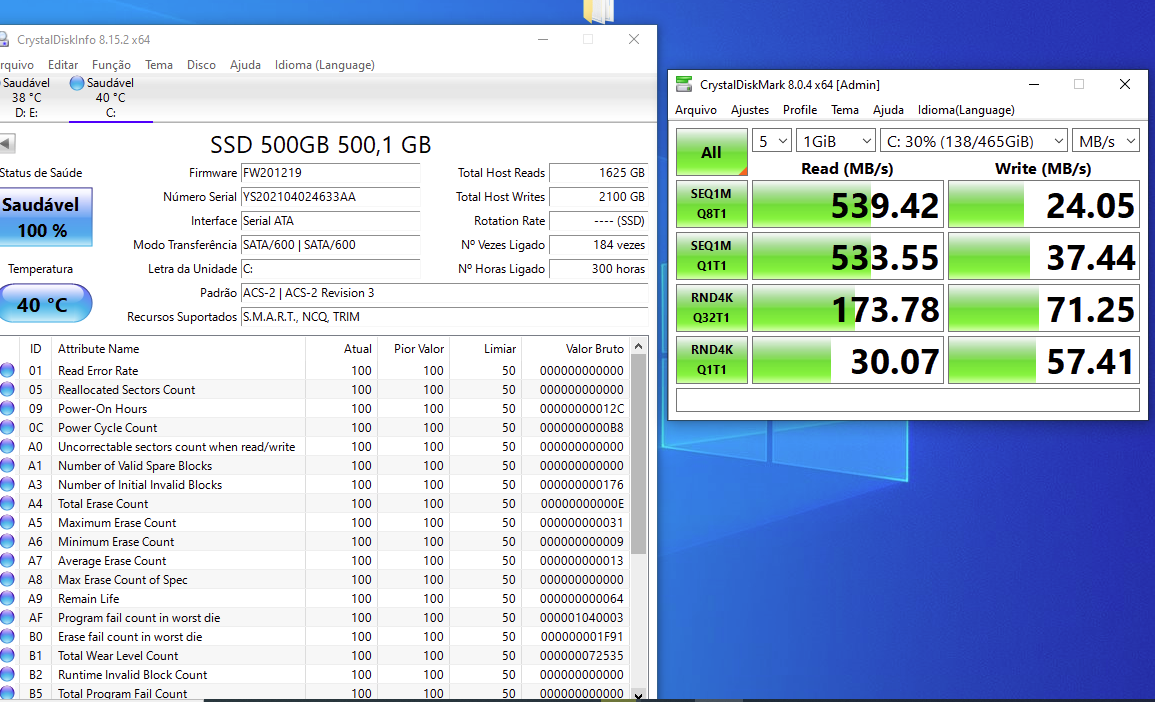Image resolution: width=1155 pixels, height=702 pixels.
Task: Click the Saudável 100 % health status button
Action: click(44, 217)
